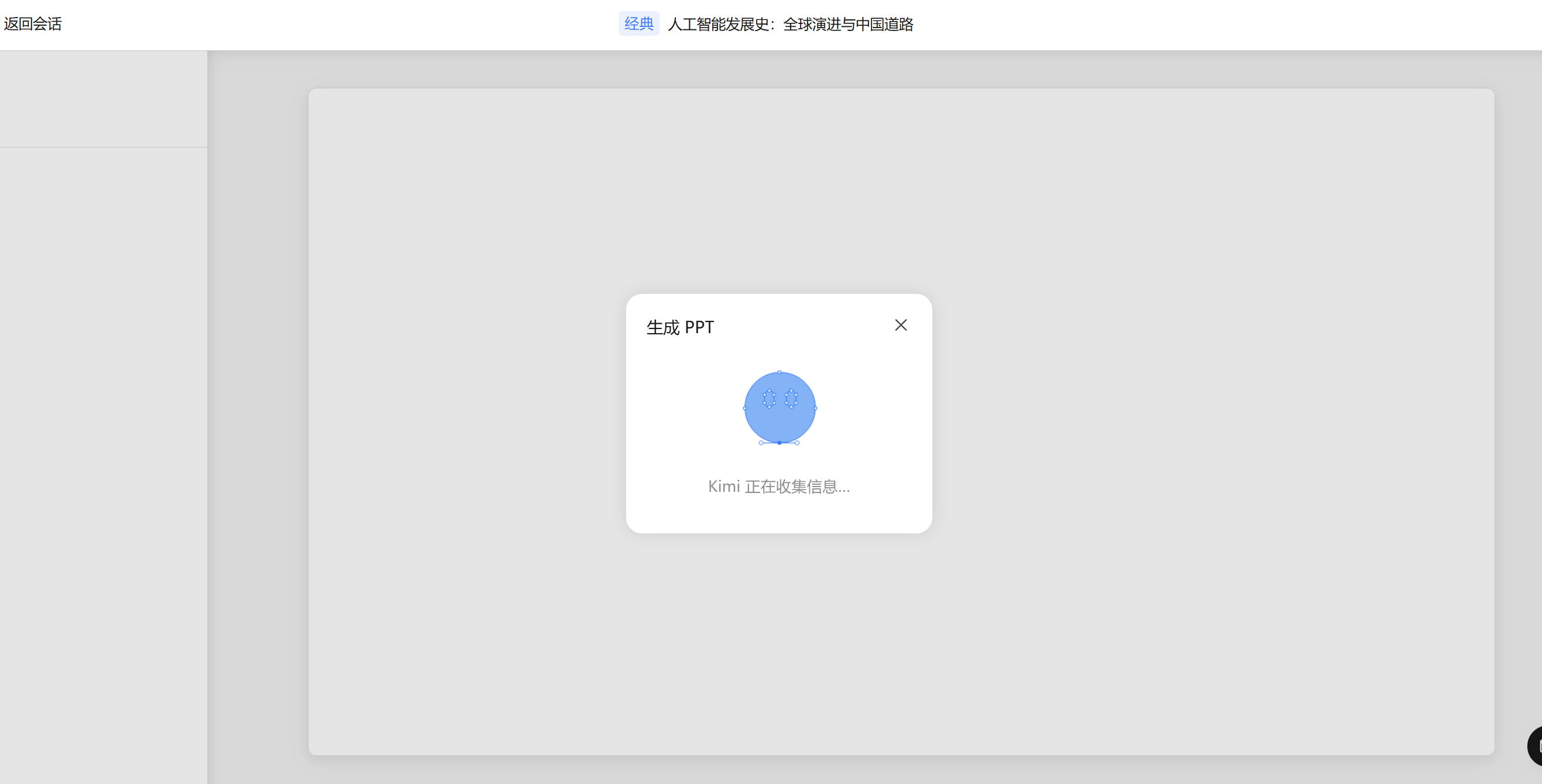The image size is (1542, 784).
Task: Click the Kimi 正在收集信息 status text
Action: point(778,487)
